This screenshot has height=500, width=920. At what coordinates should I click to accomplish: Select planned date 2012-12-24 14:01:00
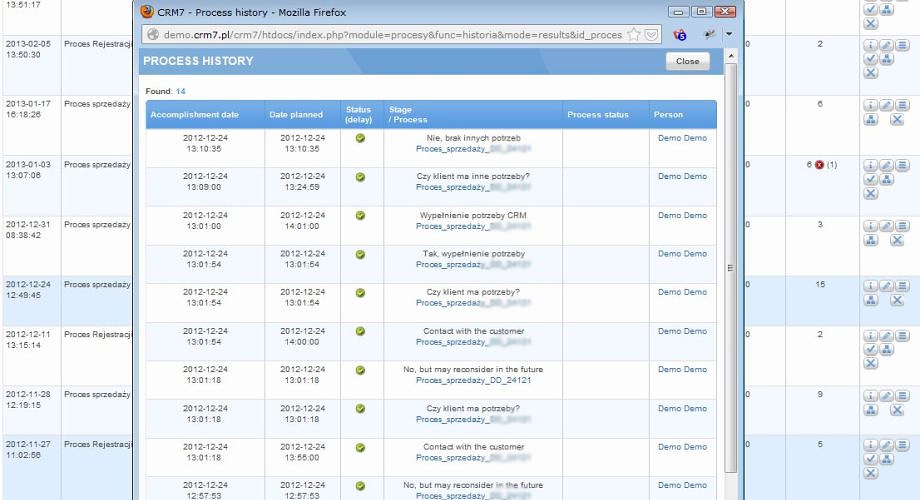pyautogui.click(x=302, y=221)
